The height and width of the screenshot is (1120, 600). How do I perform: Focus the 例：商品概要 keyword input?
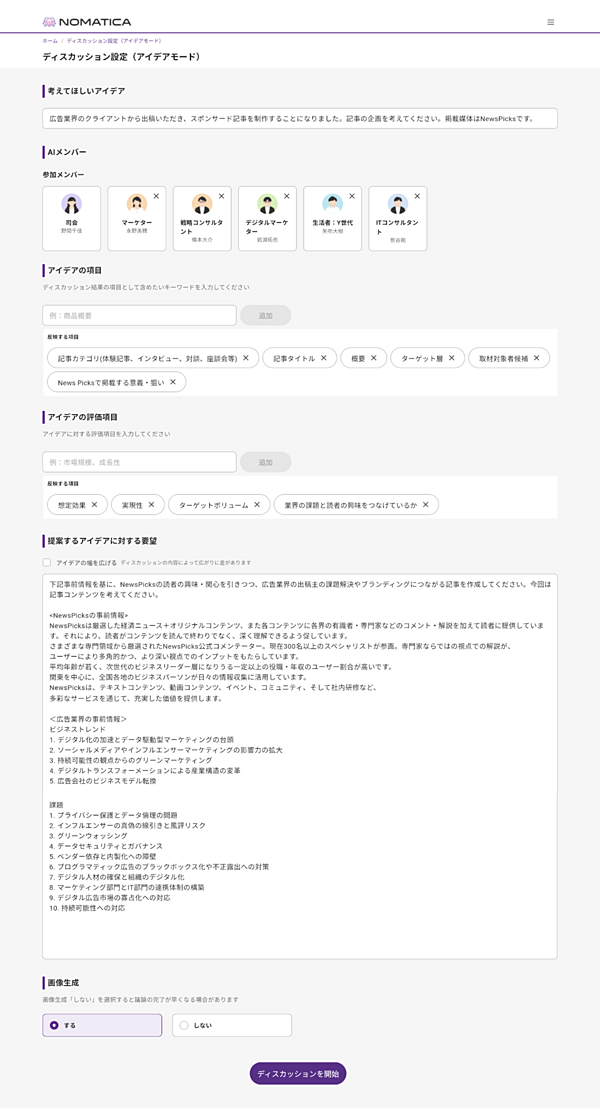(x=139, y=315)
